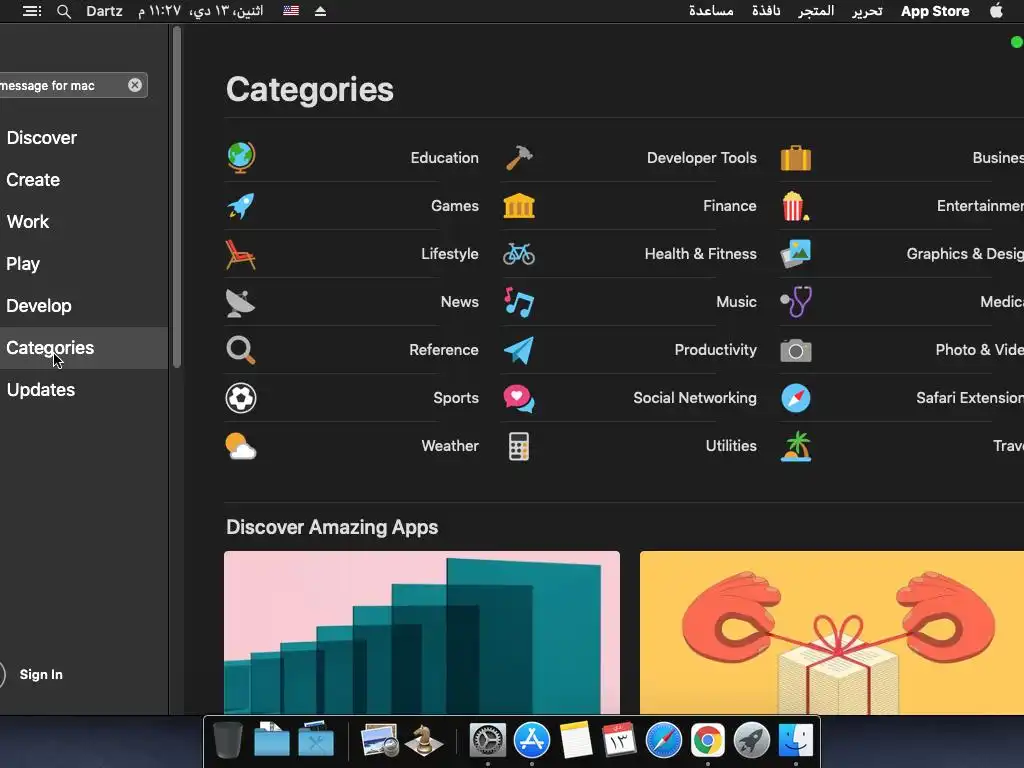Open the المتجر menu
Screen dimensions: 1024x768
tap(816, 11)
